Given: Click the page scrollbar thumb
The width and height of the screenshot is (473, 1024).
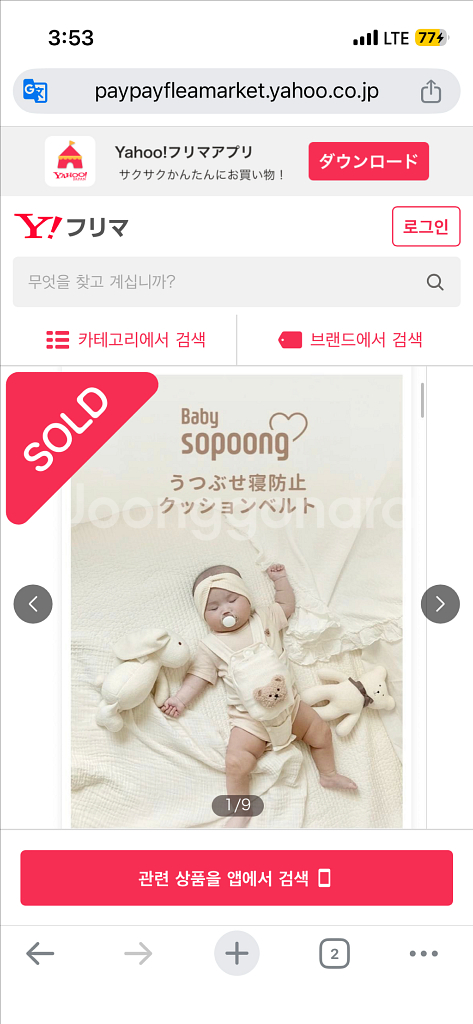Looking at the screenshot, I should click(x=423, y=400).
